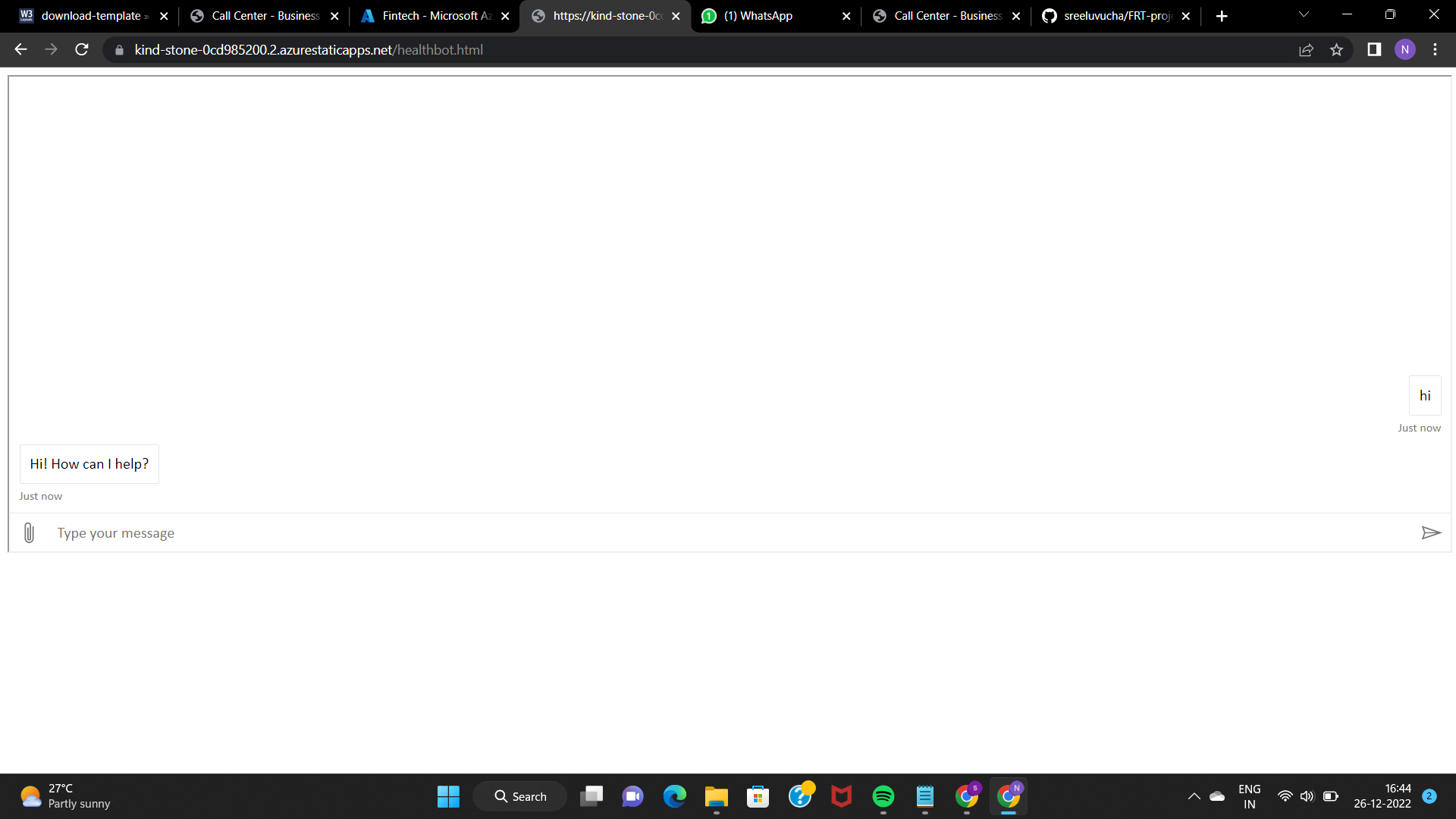Open the share page icon

pyautogui.click(x=1306, y=50)
